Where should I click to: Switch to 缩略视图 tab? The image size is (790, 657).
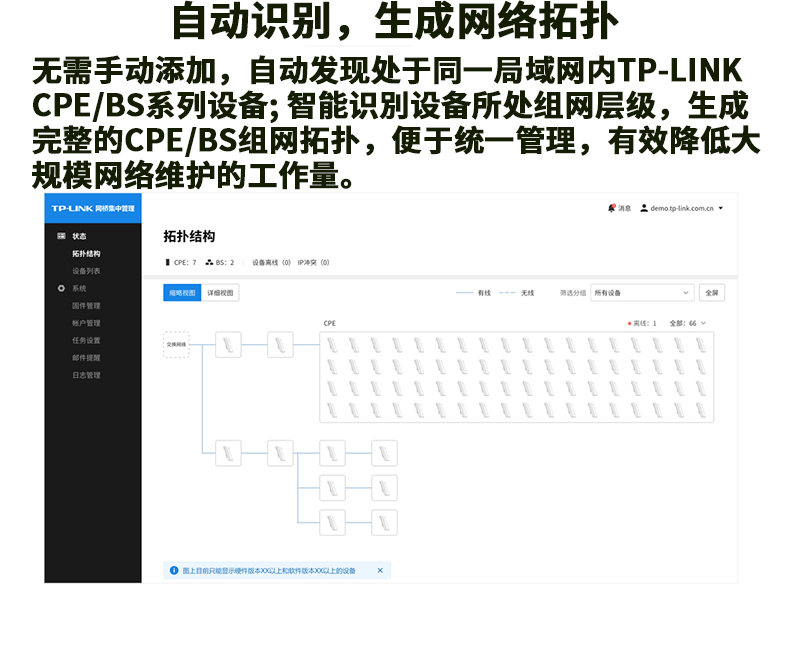click(x=182, y=293)
